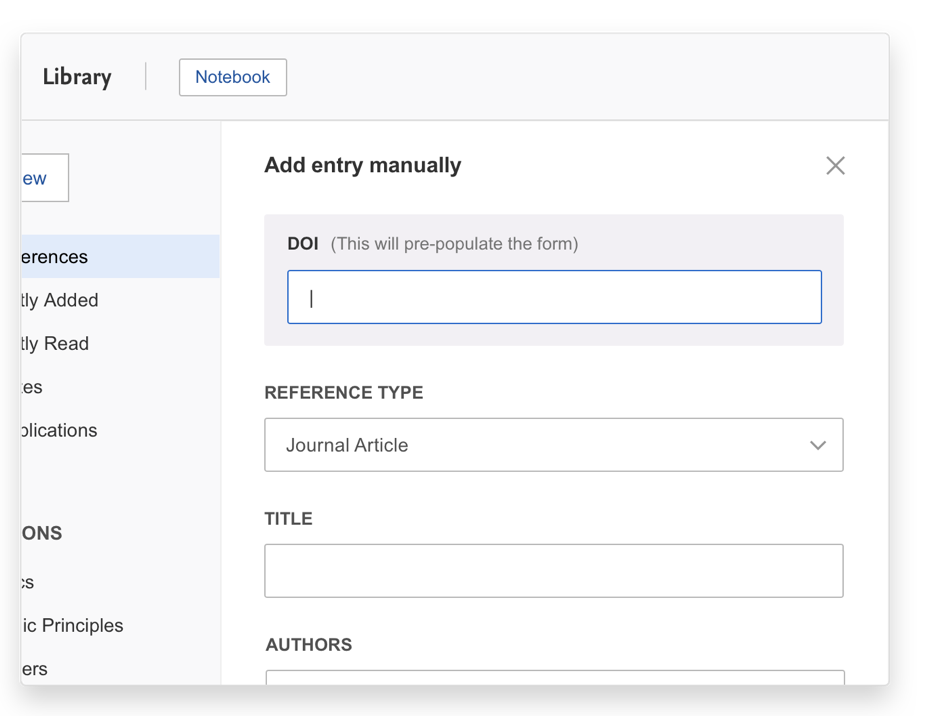
Task: Click into the Title text field
Action: pos(553,571)
